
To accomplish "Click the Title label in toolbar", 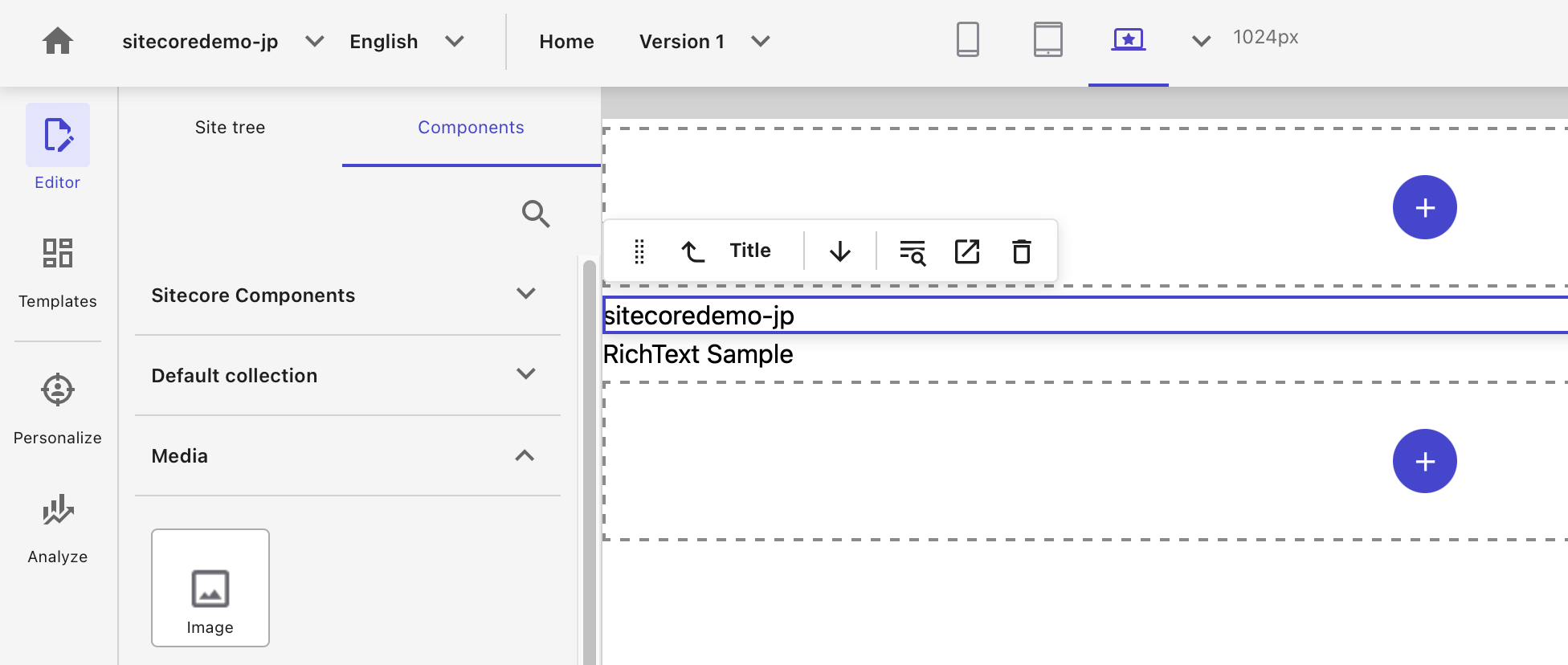I will [x=750, y=251].
